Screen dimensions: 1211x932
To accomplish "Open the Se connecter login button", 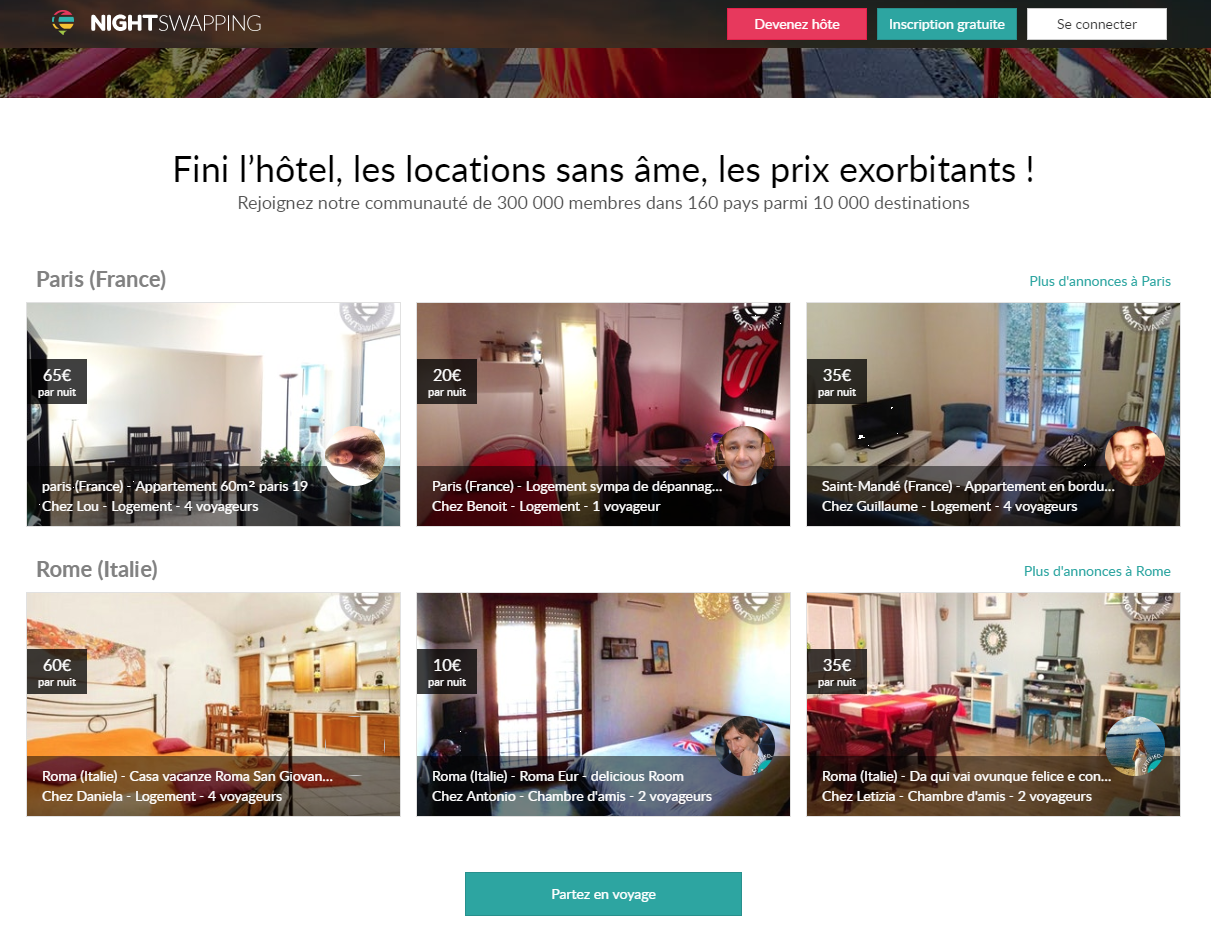I will 1097,24.
